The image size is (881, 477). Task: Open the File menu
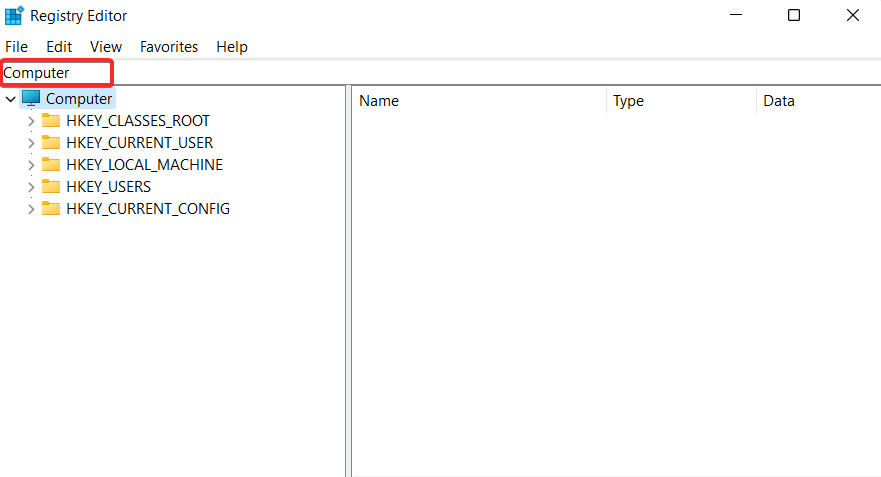(x=16, y=47)
